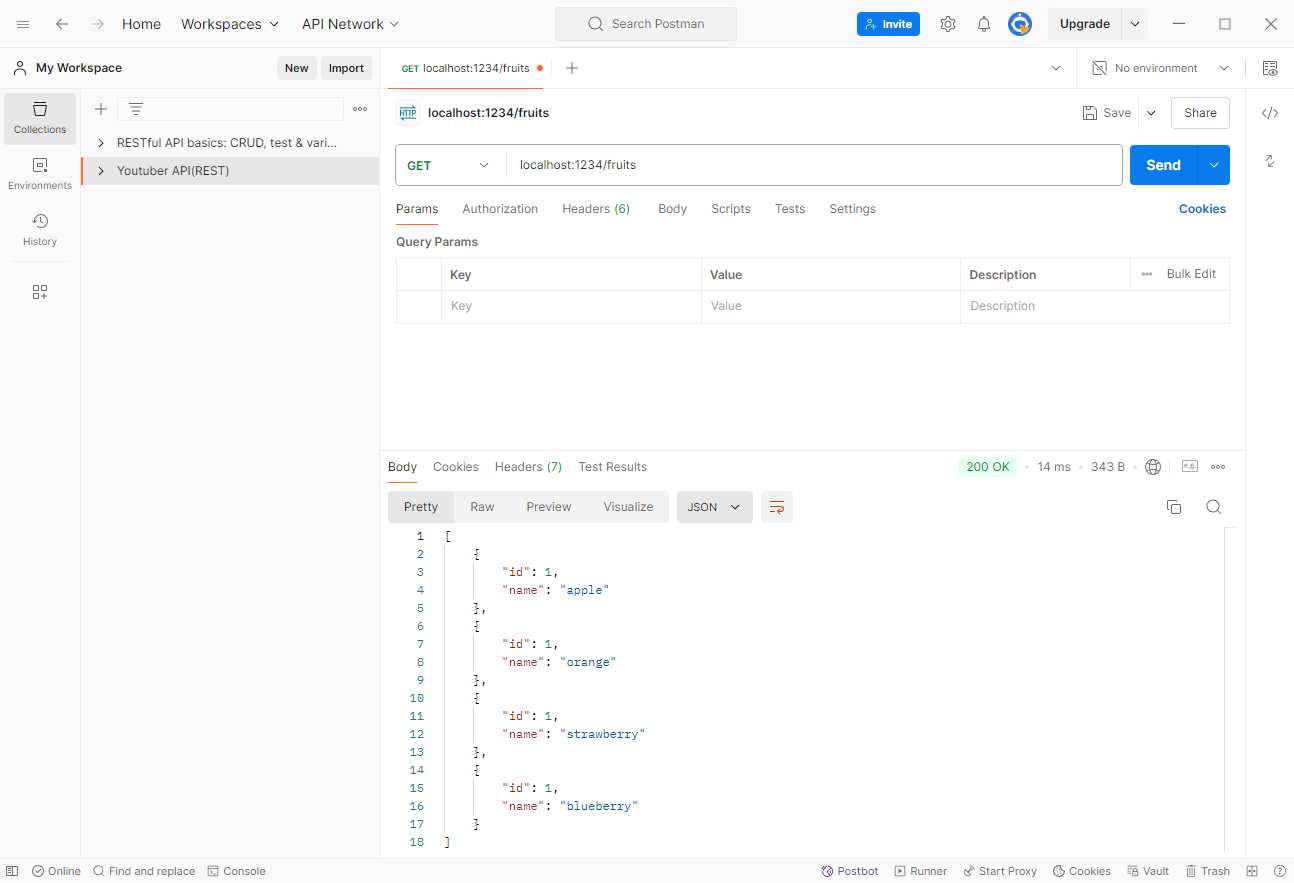The width and height of the screenshot is (1294, 883).
Task: Click the Invite button
Action: (888, 24)
